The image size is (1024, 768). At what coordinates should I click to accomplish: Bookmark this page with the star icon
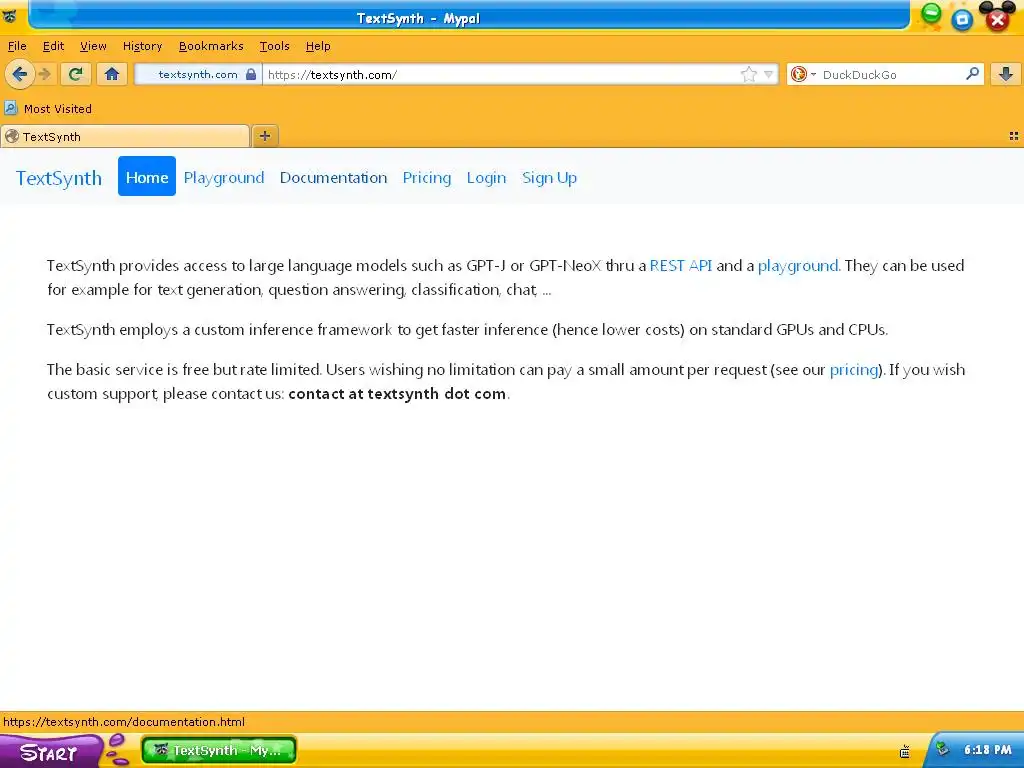[748, 74]
